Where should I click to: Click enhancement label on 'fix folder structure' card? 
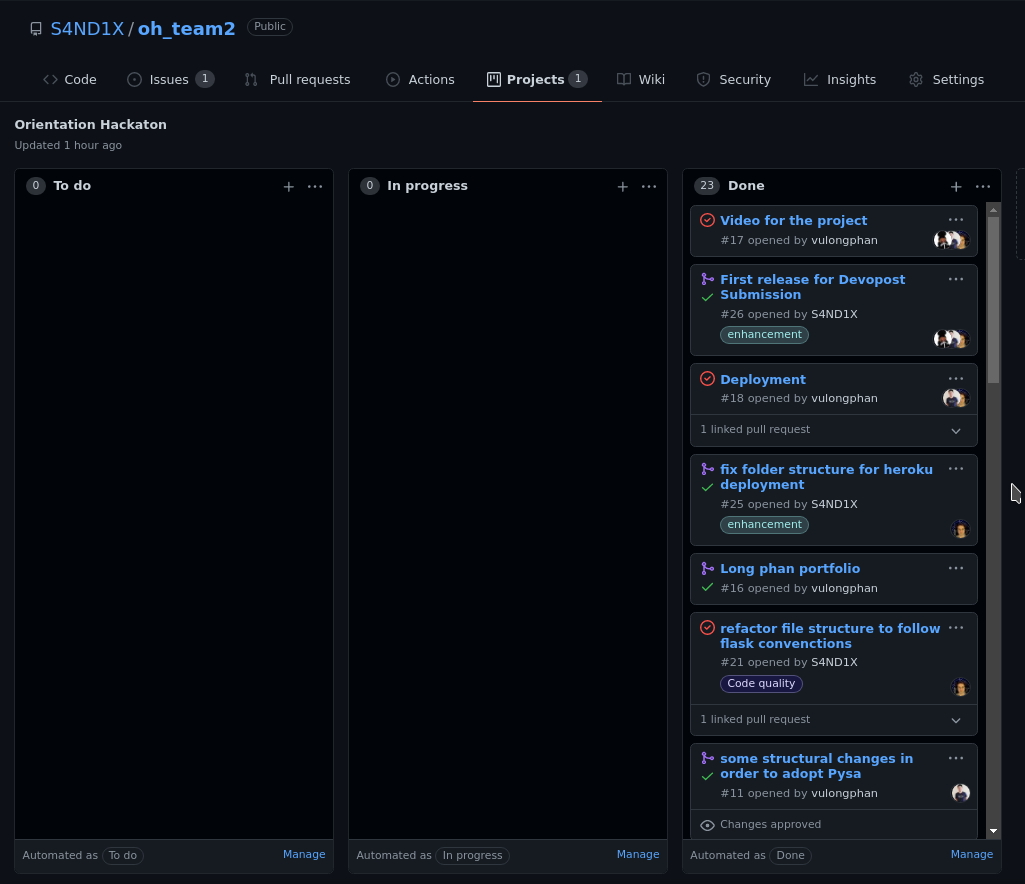tap(764, 525)
